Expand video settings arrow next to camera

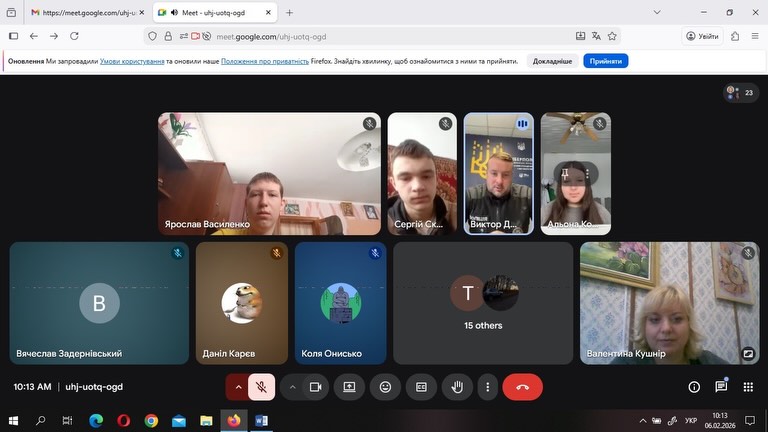[293, 387]
